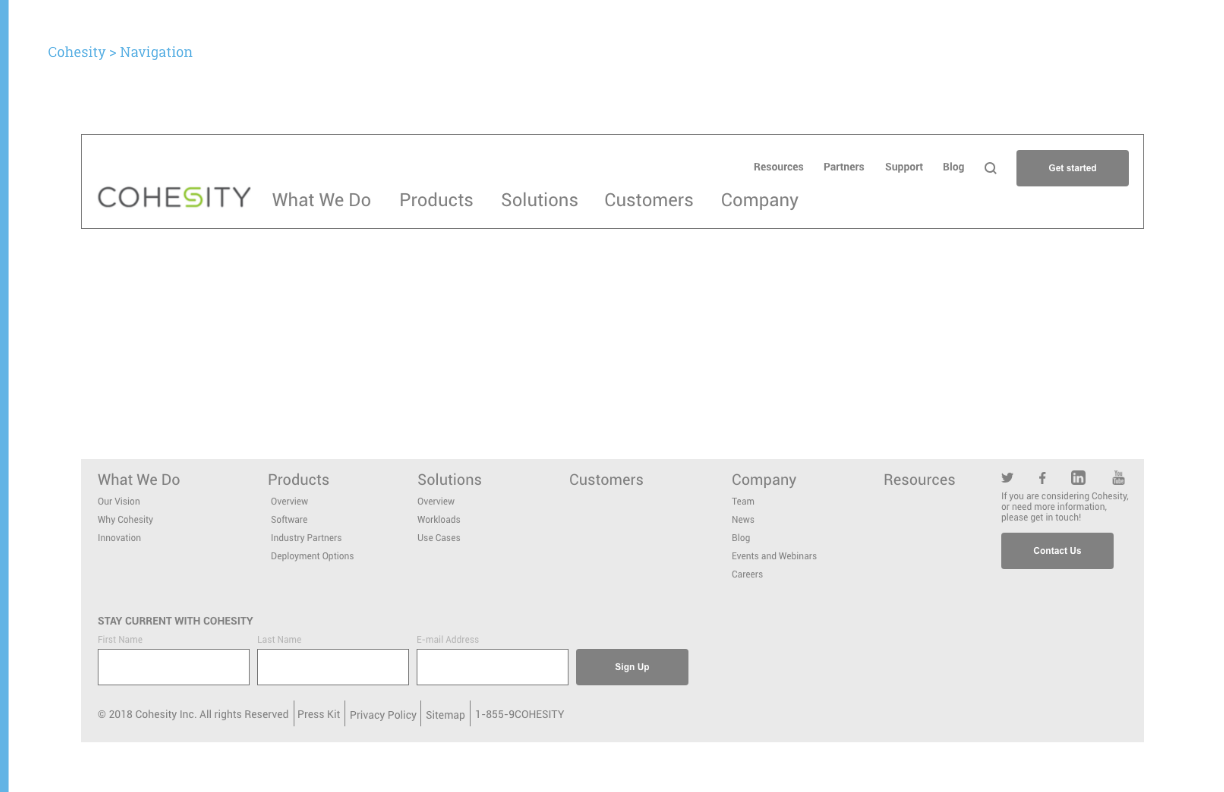This screenshot has width=1224, height=792.
Task: Open Why Cohesity footer link
Action: click(x=125, y=520)
